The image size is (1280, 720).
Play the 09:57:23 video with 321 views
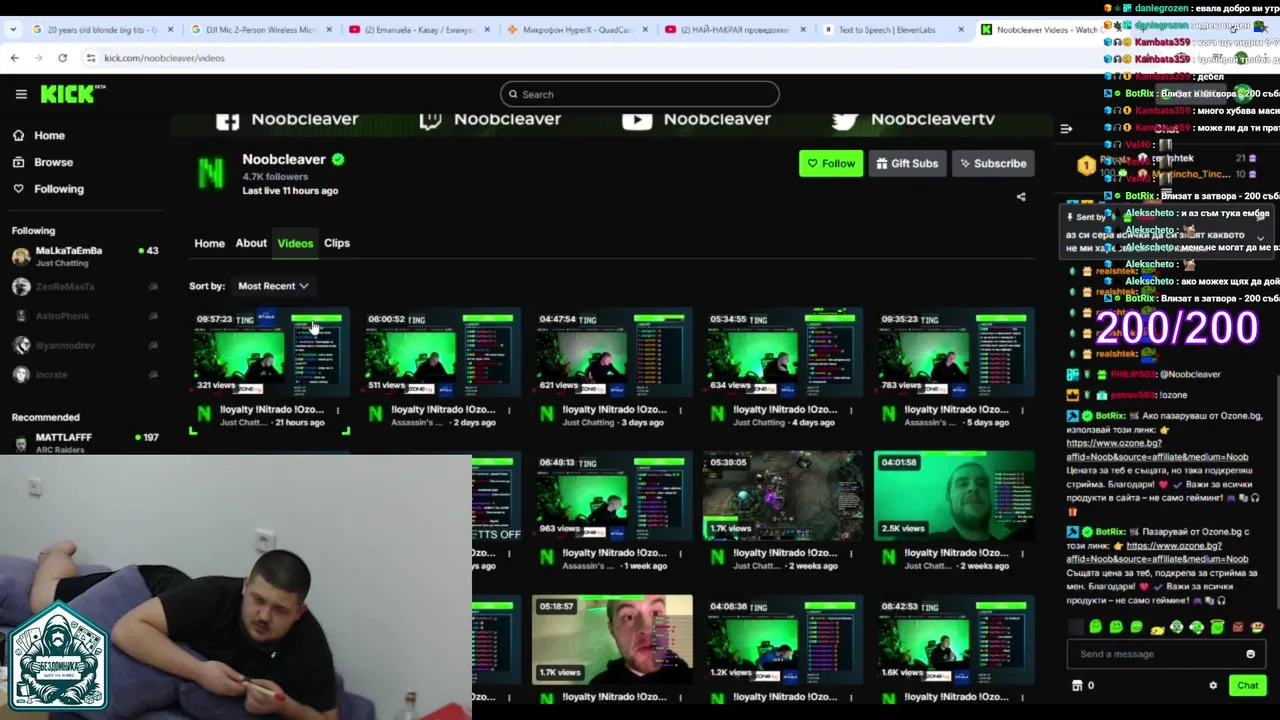tap(270, 352)
